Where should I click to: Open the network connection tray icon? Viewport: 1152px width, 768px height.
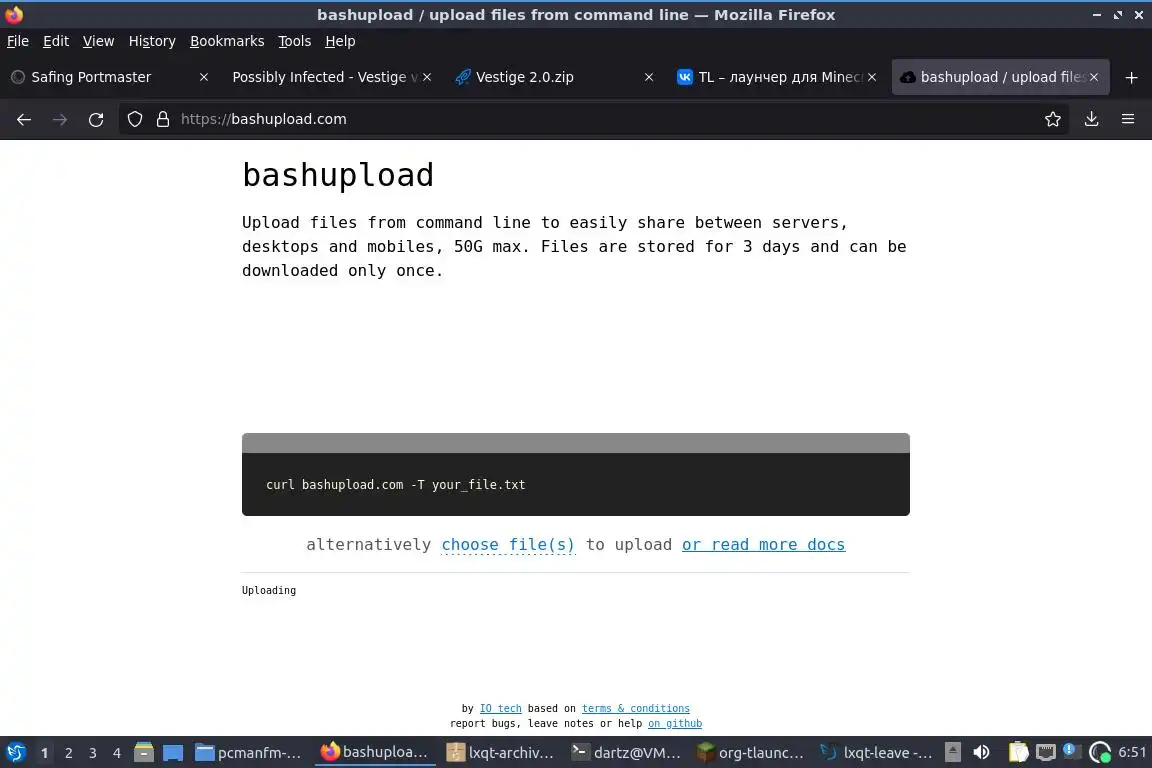coord(1045,753)
